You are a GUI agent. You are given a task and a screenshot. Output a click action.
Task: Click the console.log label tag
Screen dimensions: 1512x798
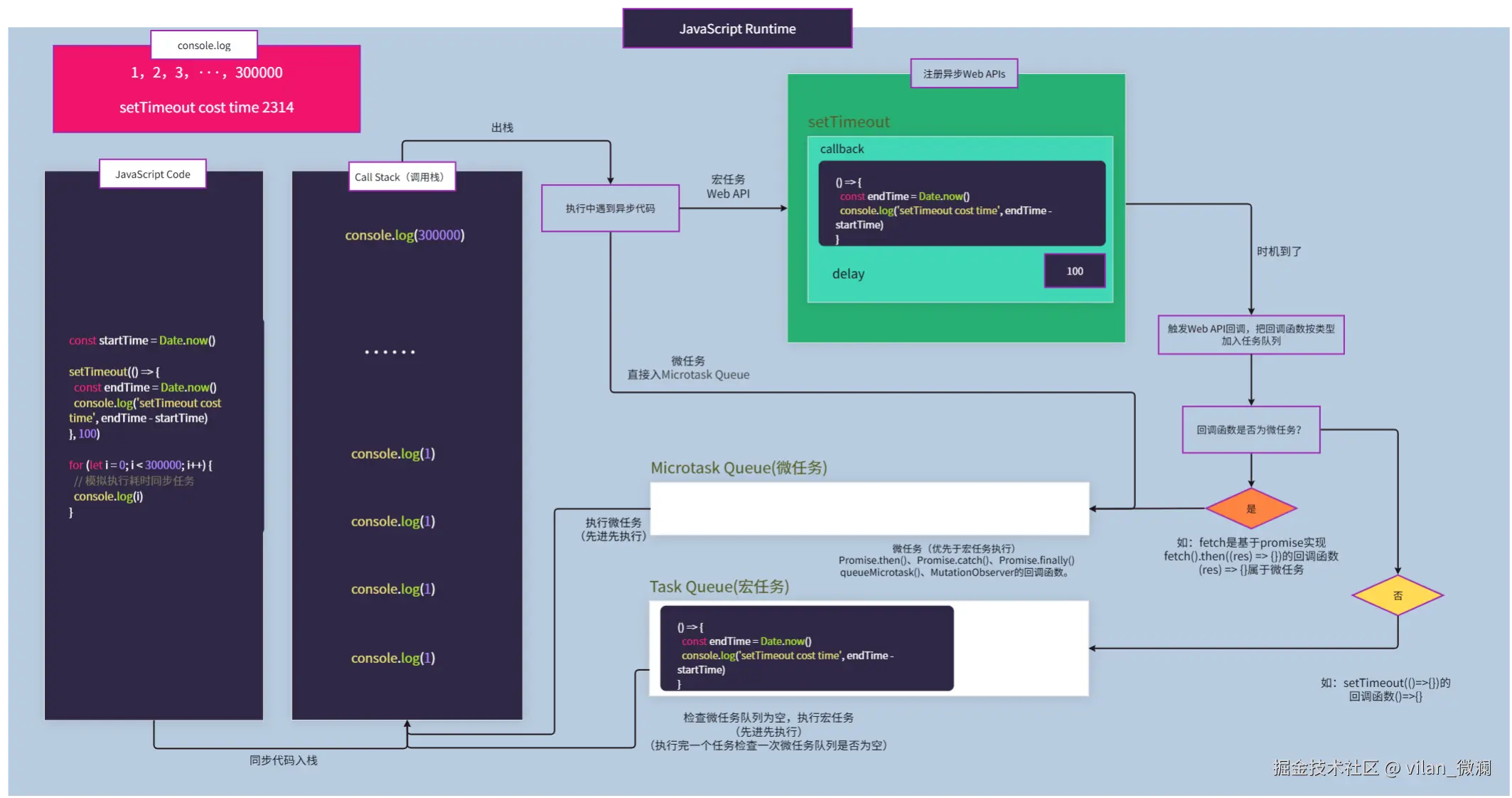(204, 46)
